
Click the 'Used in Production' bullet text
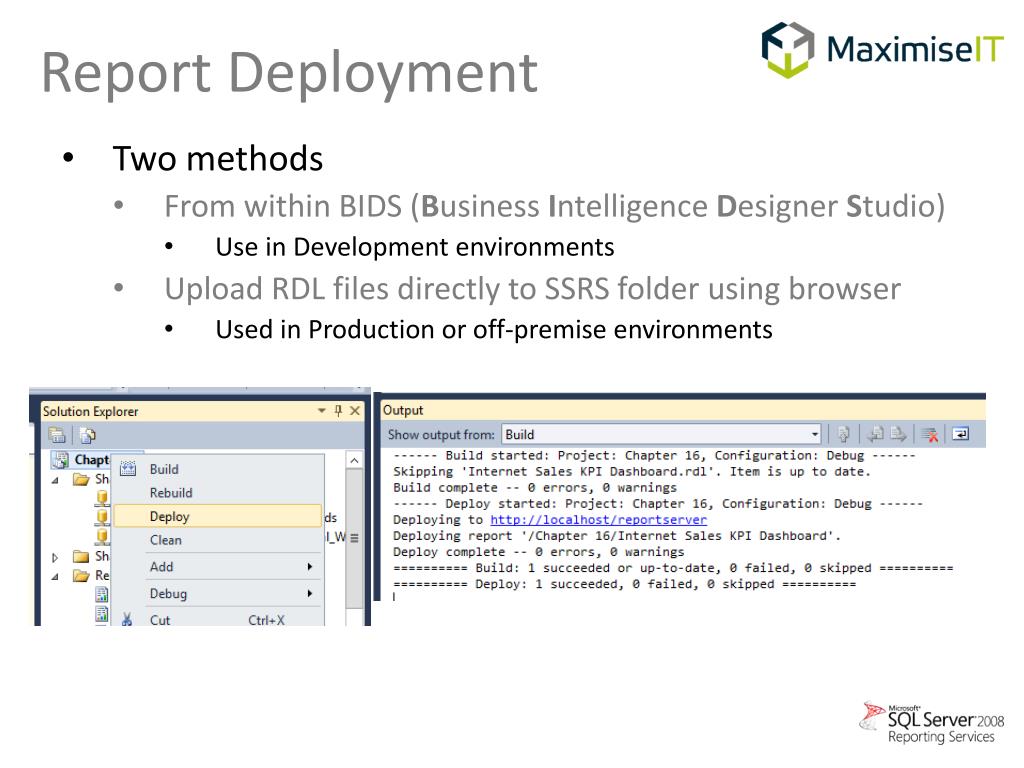(494, 329)
